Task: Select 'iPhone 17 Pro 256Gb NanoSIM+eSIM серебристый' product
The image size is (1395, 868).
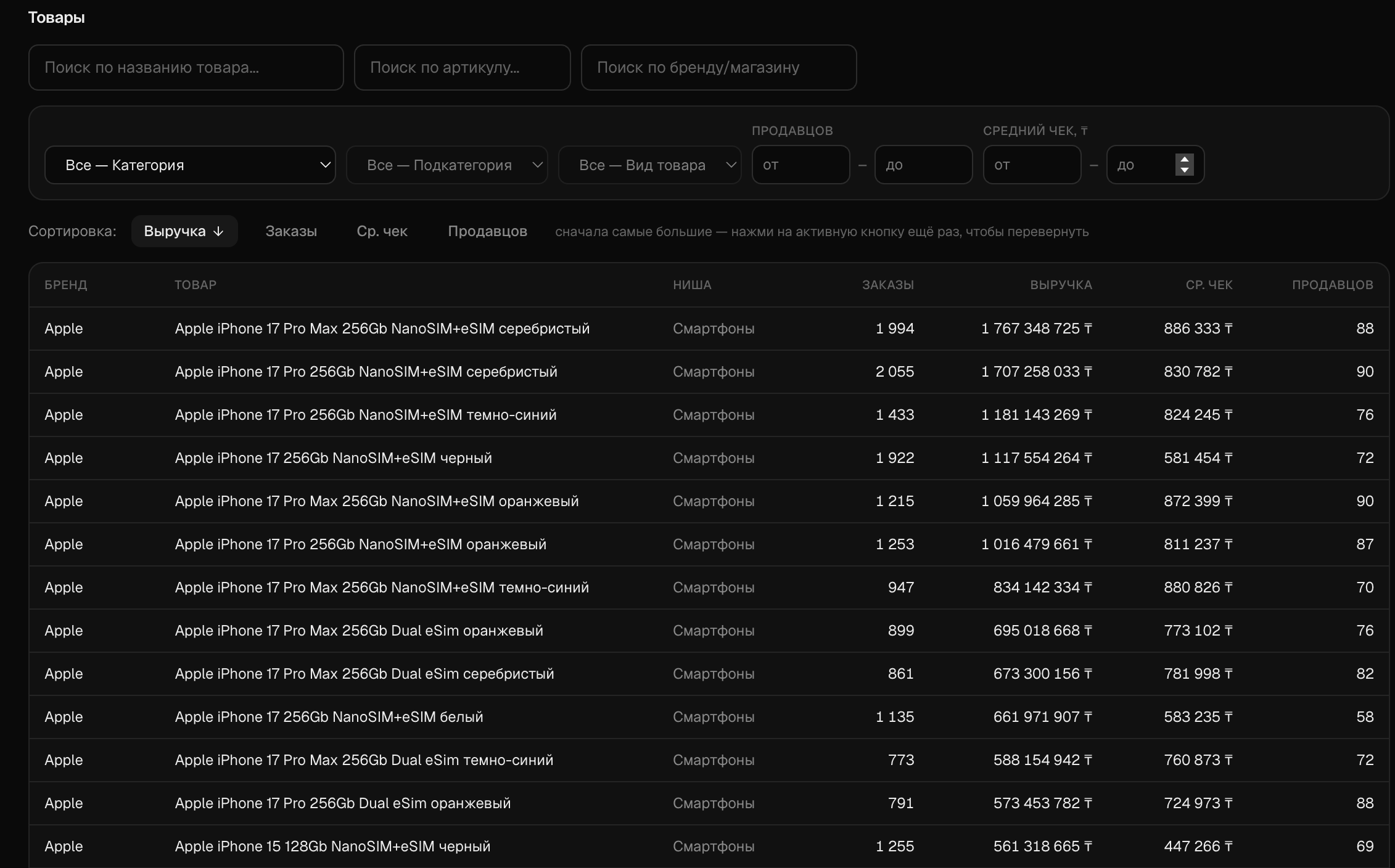Action: click(x=709, y=372)
